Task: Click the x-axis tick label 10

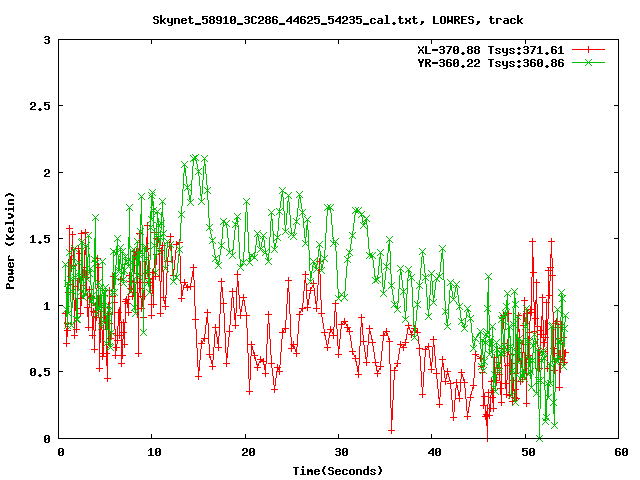Action: (154, 452)
